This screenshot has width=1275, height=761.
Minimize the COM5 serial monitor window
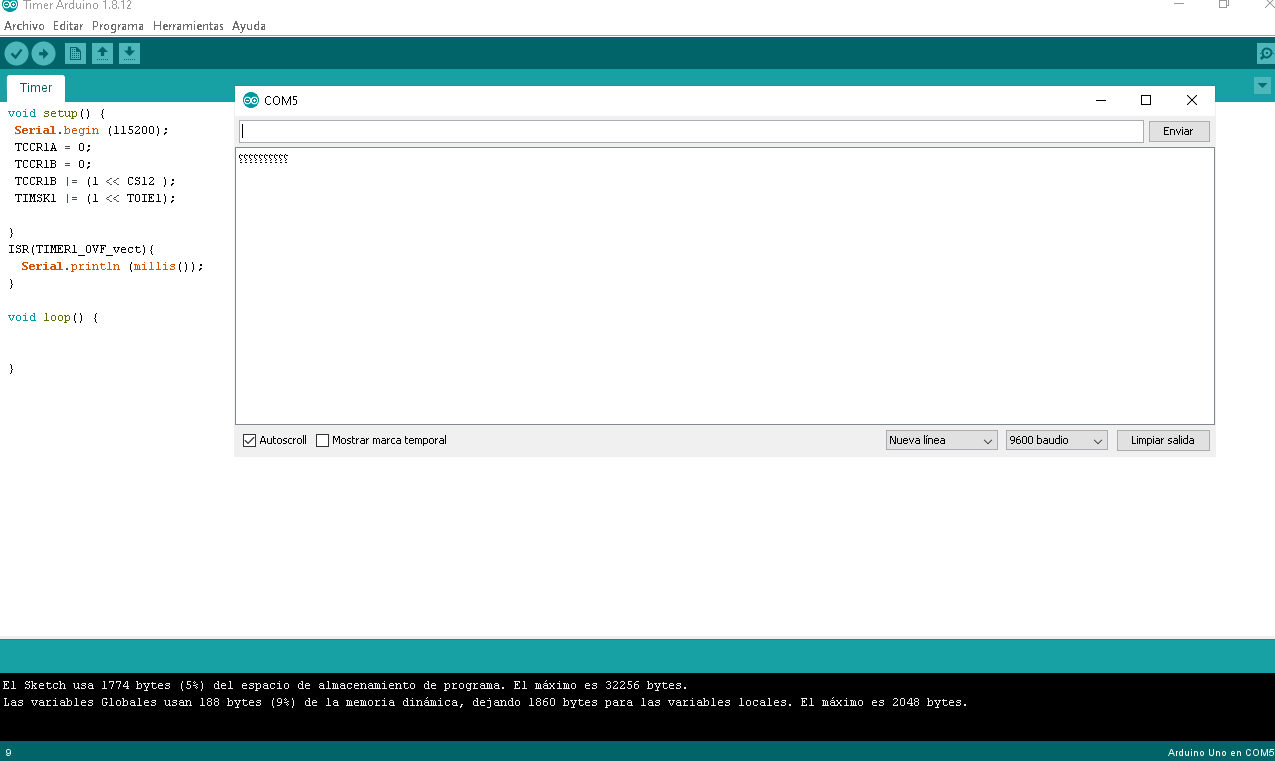[1101, 100]
